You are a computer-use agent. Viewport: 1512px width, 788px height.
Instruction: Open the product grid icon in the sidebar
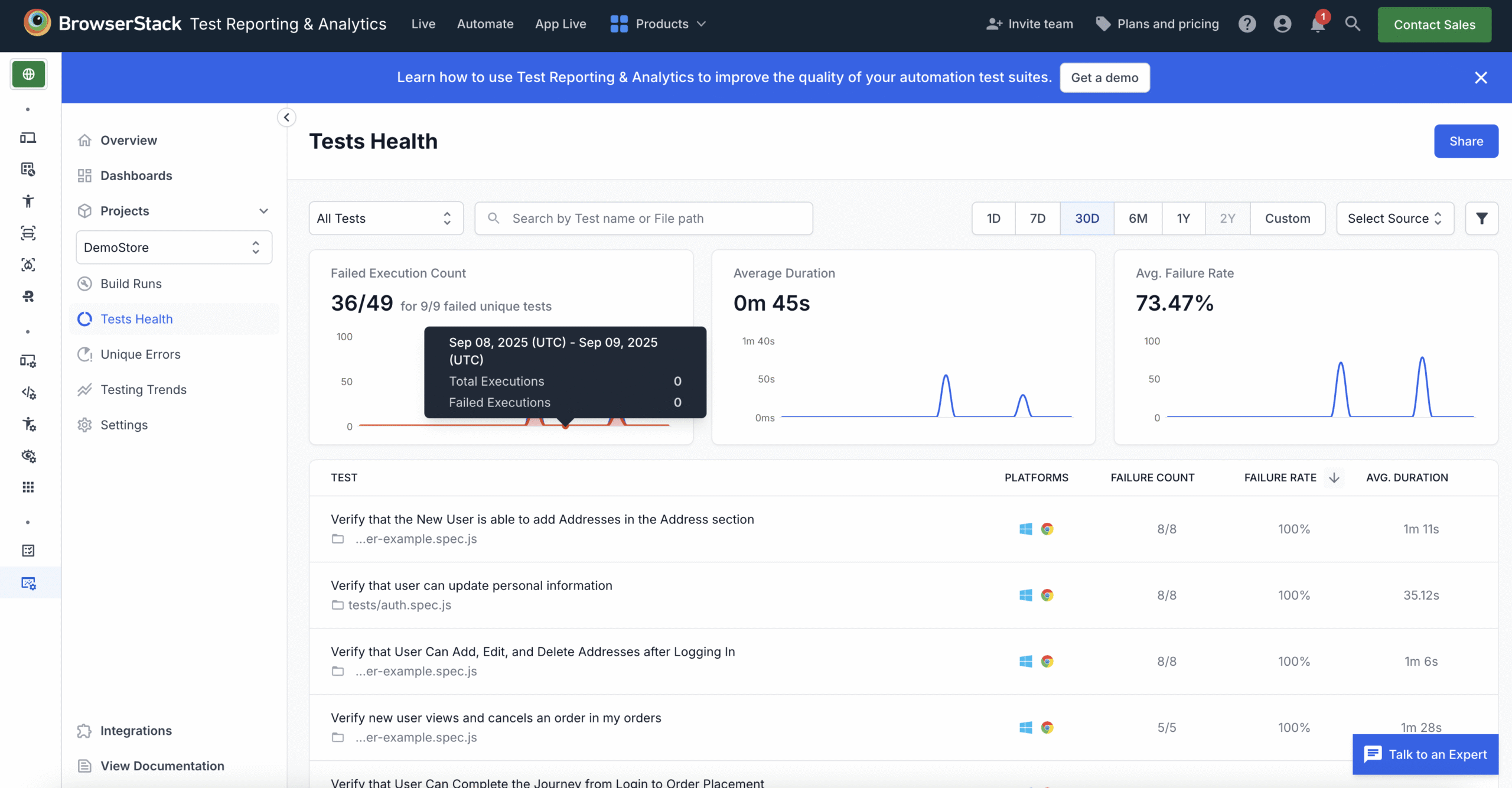[x=28, y=487]
